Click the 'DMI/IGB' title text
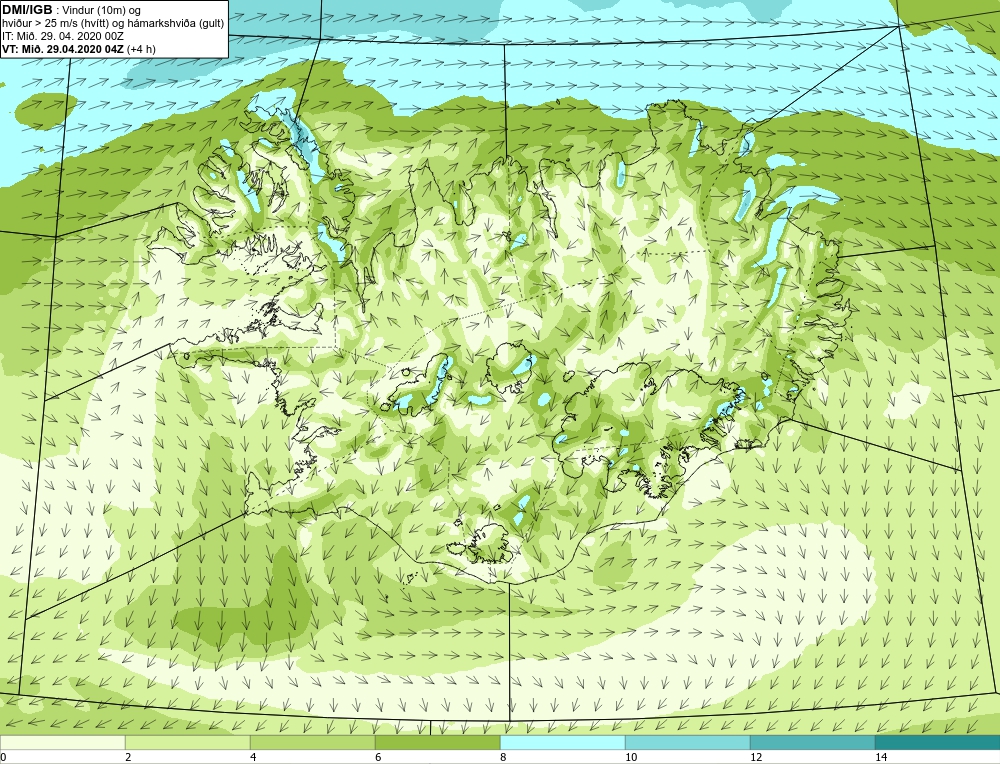1000x764 pixels. 27,10
